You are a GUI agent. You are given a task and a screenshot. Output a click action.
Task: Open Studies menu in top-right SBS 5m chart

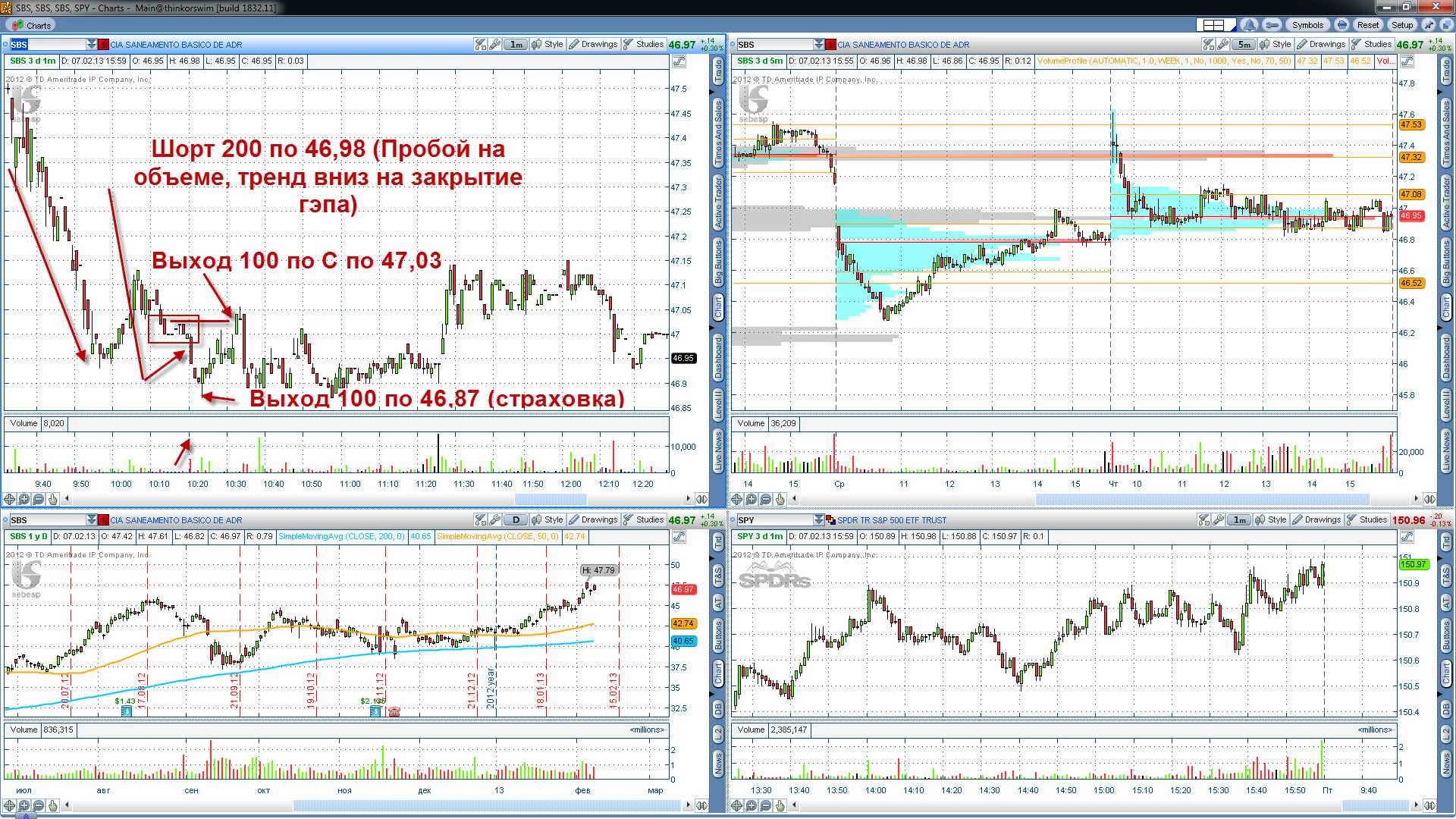1371,45
